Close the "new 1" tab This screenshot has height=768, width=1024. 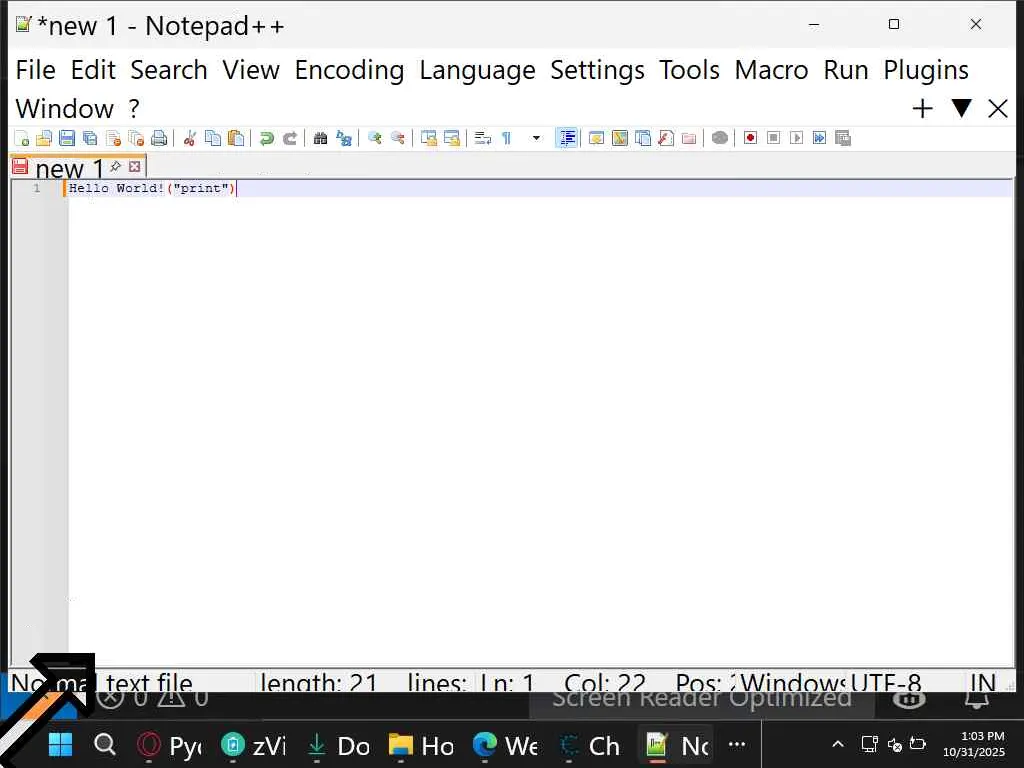[135, 167]
